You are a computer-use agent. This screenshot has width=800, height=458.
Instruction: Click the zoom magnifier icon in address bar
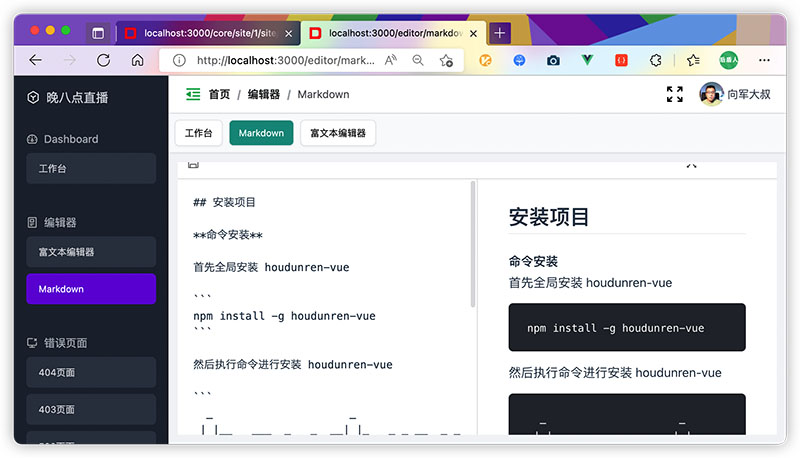418,60
